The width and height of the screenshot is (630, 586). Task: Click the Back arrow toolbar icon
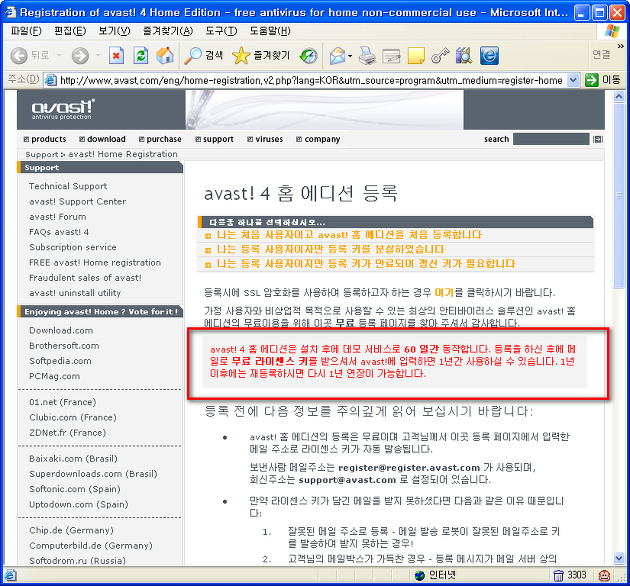pos(18,55)
